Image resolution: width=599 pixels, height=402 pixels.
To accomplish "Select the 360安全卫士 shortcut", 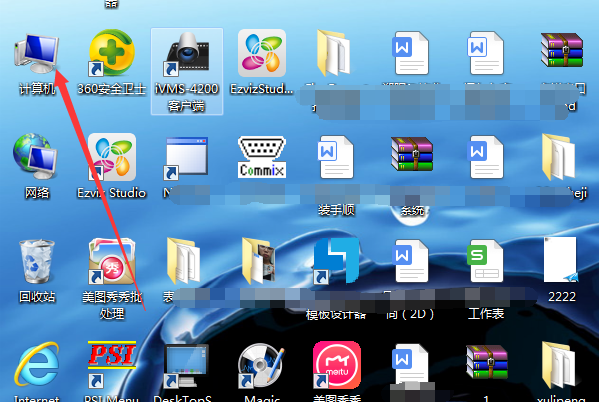I will (111, 53).
